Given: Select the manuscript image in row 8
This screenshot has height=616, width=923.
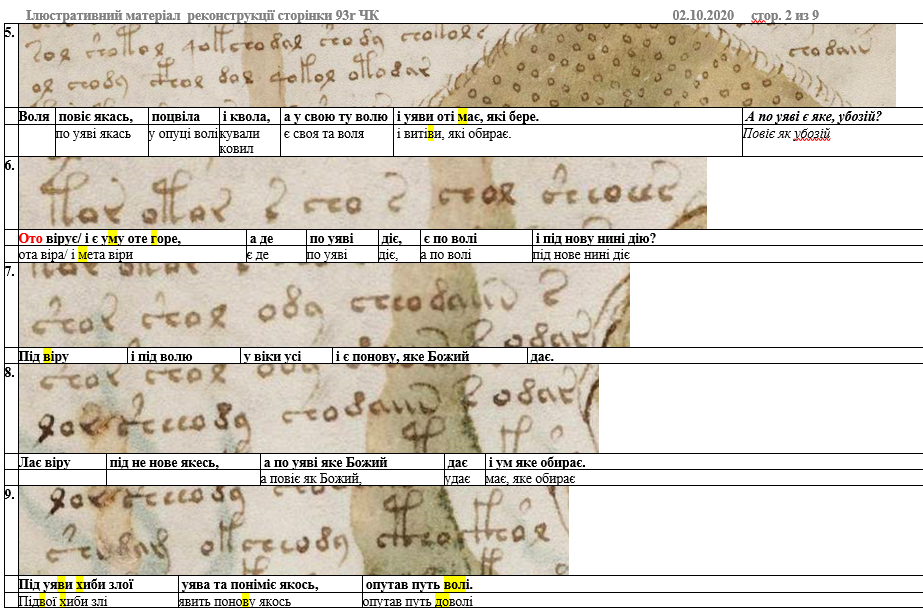Looking at the screenshot, I should coord(308,409).
